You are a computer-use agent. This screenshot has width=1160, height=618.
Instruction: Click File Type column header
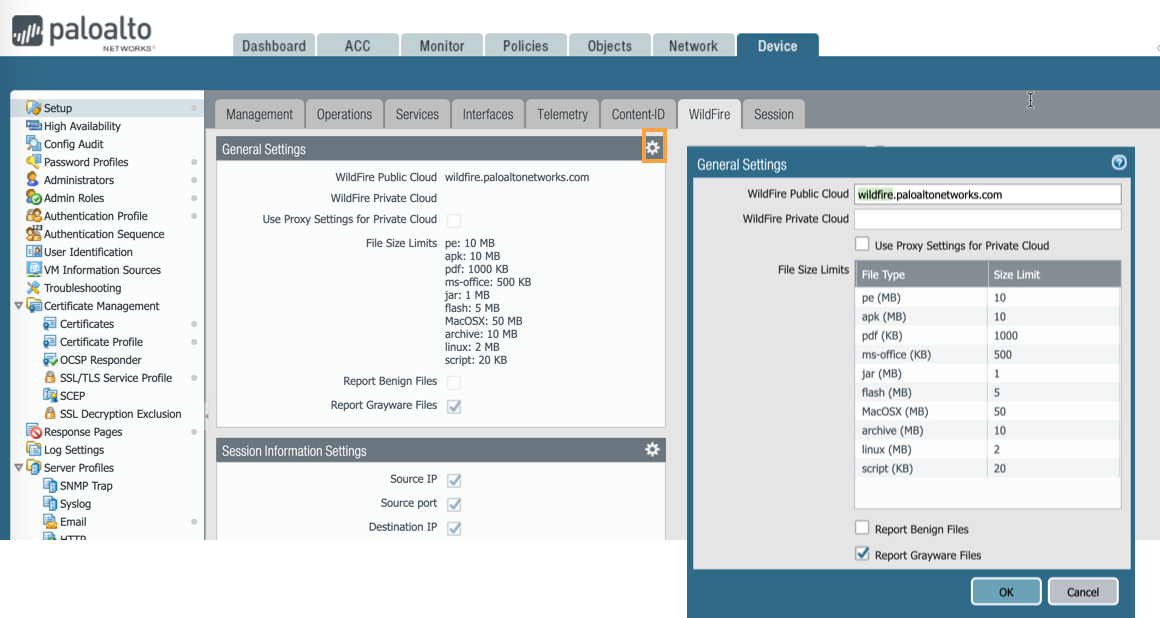[921, 274]
